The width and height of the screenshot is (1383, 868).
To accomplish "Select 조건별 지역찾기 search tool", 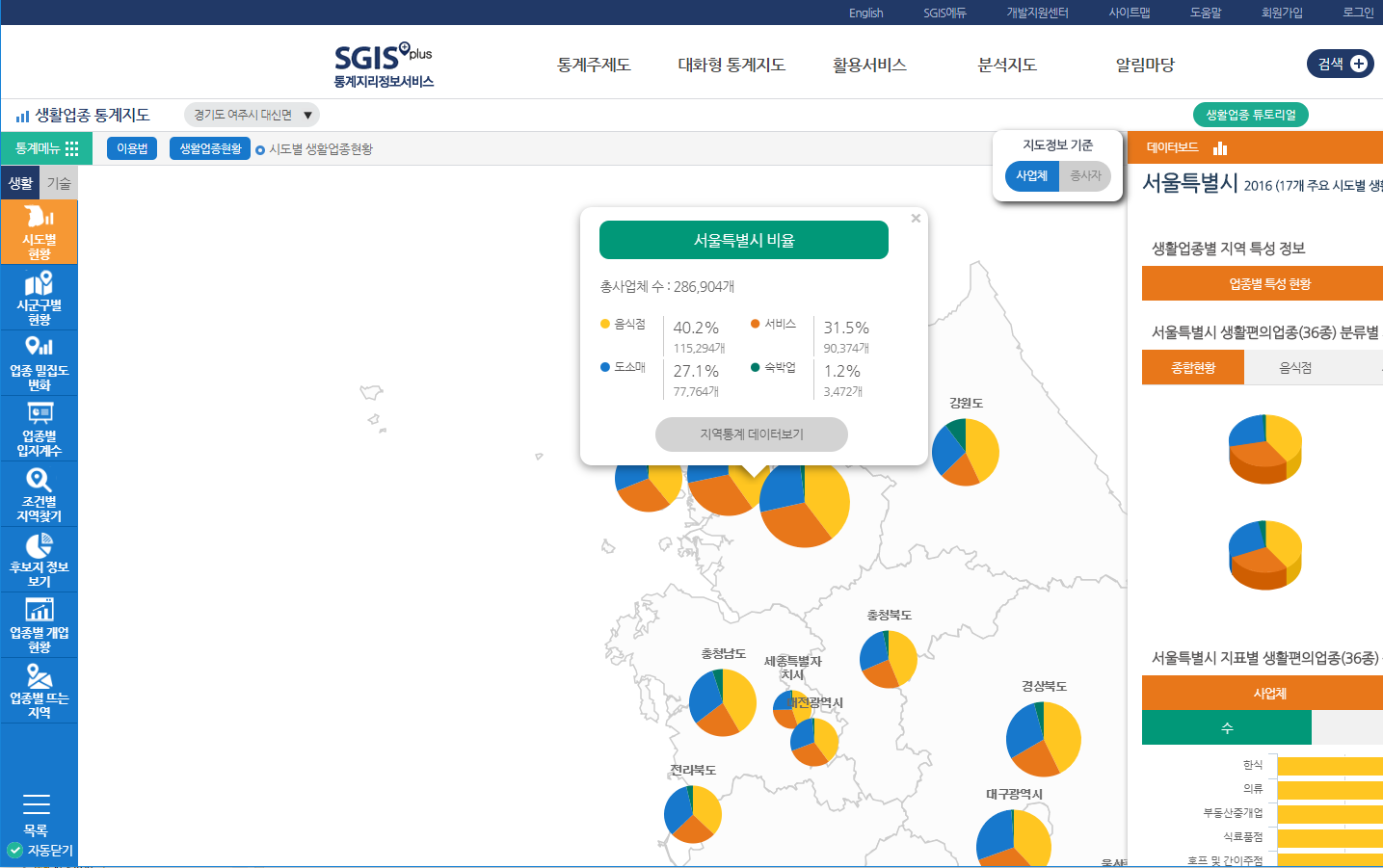I will 39,493.
